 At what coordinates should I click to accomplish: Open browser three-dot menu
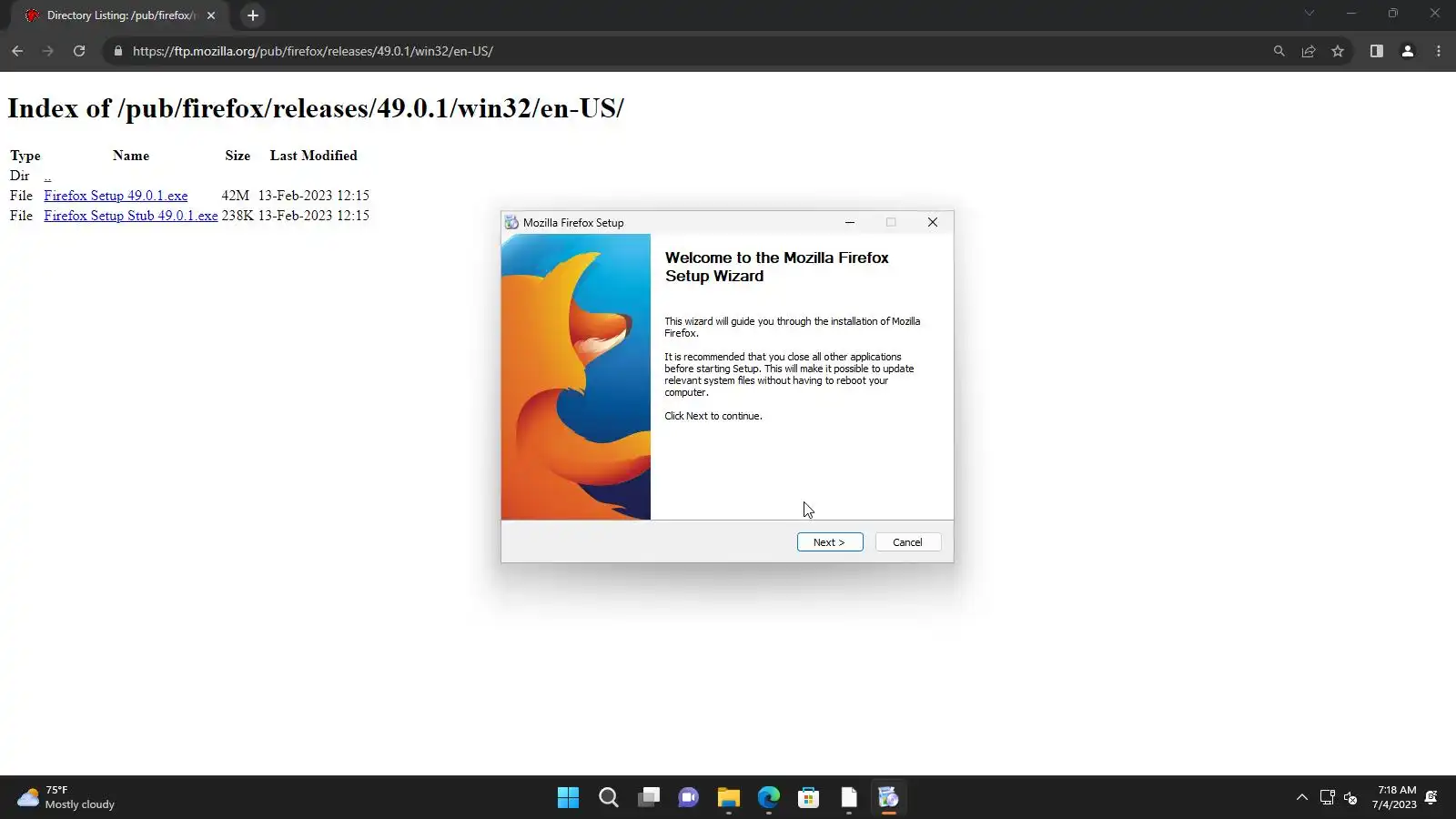coord(1439,51)
